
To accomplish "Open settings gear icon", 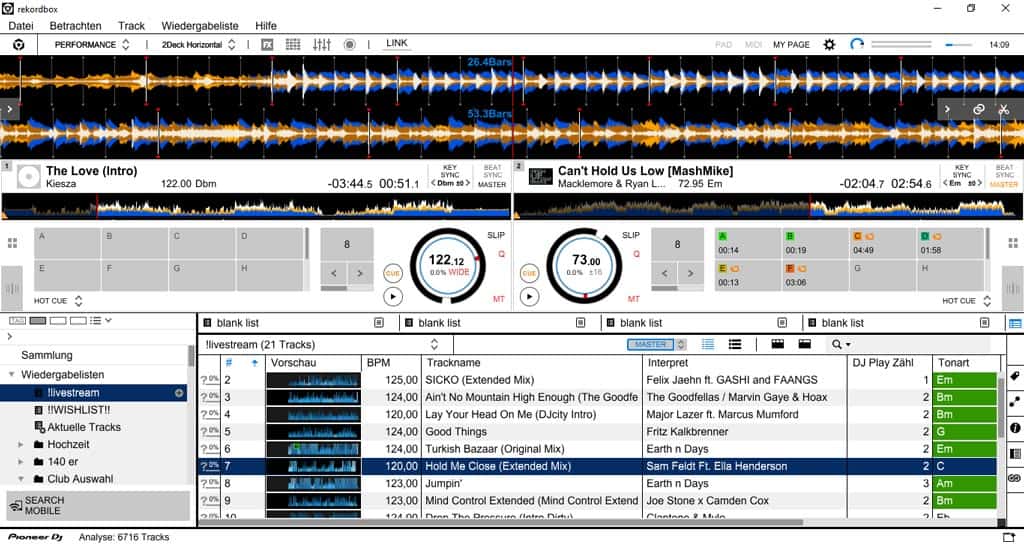I will coord(829,44).
